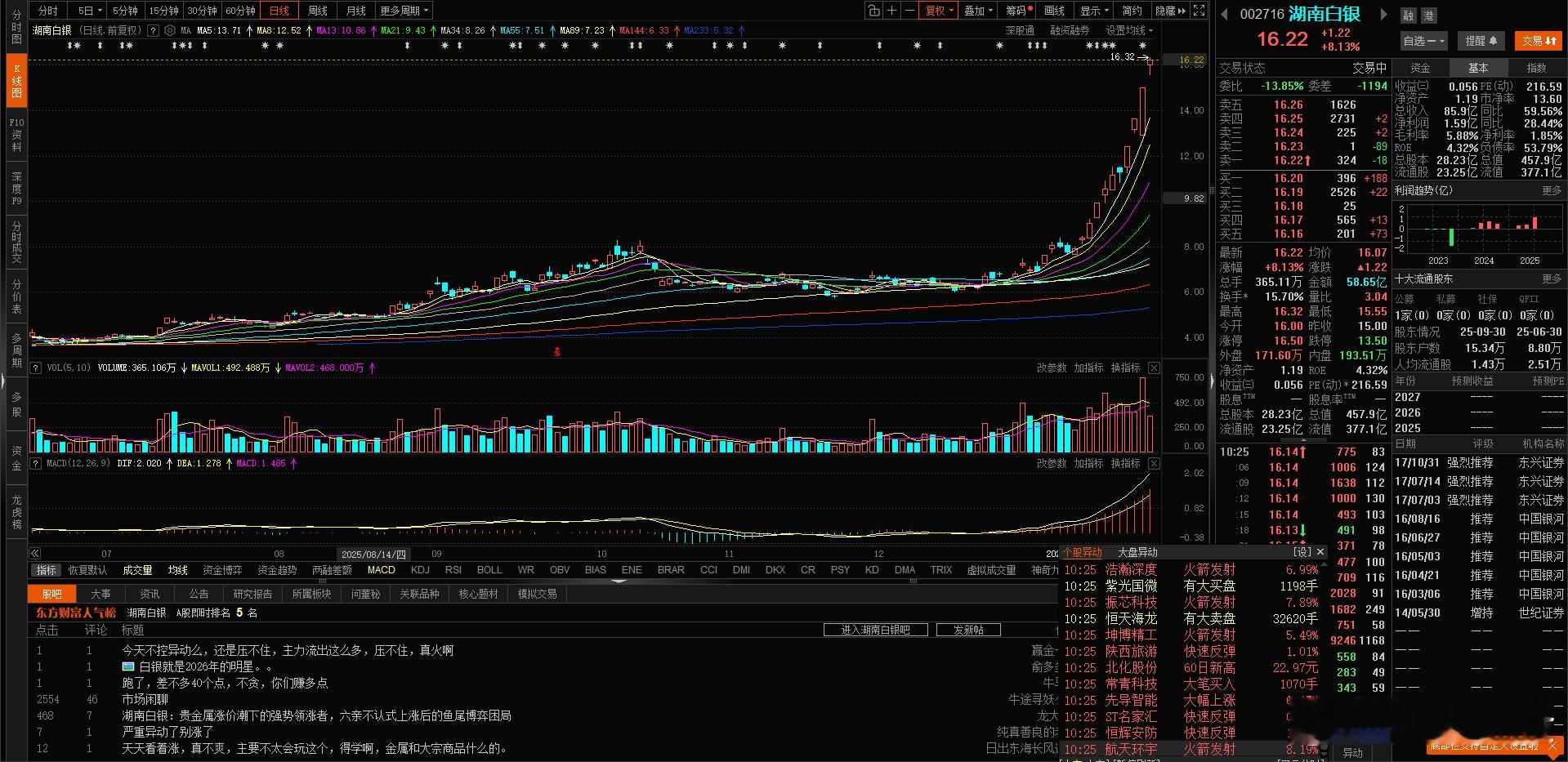Screen dimensions: 1568x762
Task: Switch chart period to 60分钟
Action: pos(240,11)
